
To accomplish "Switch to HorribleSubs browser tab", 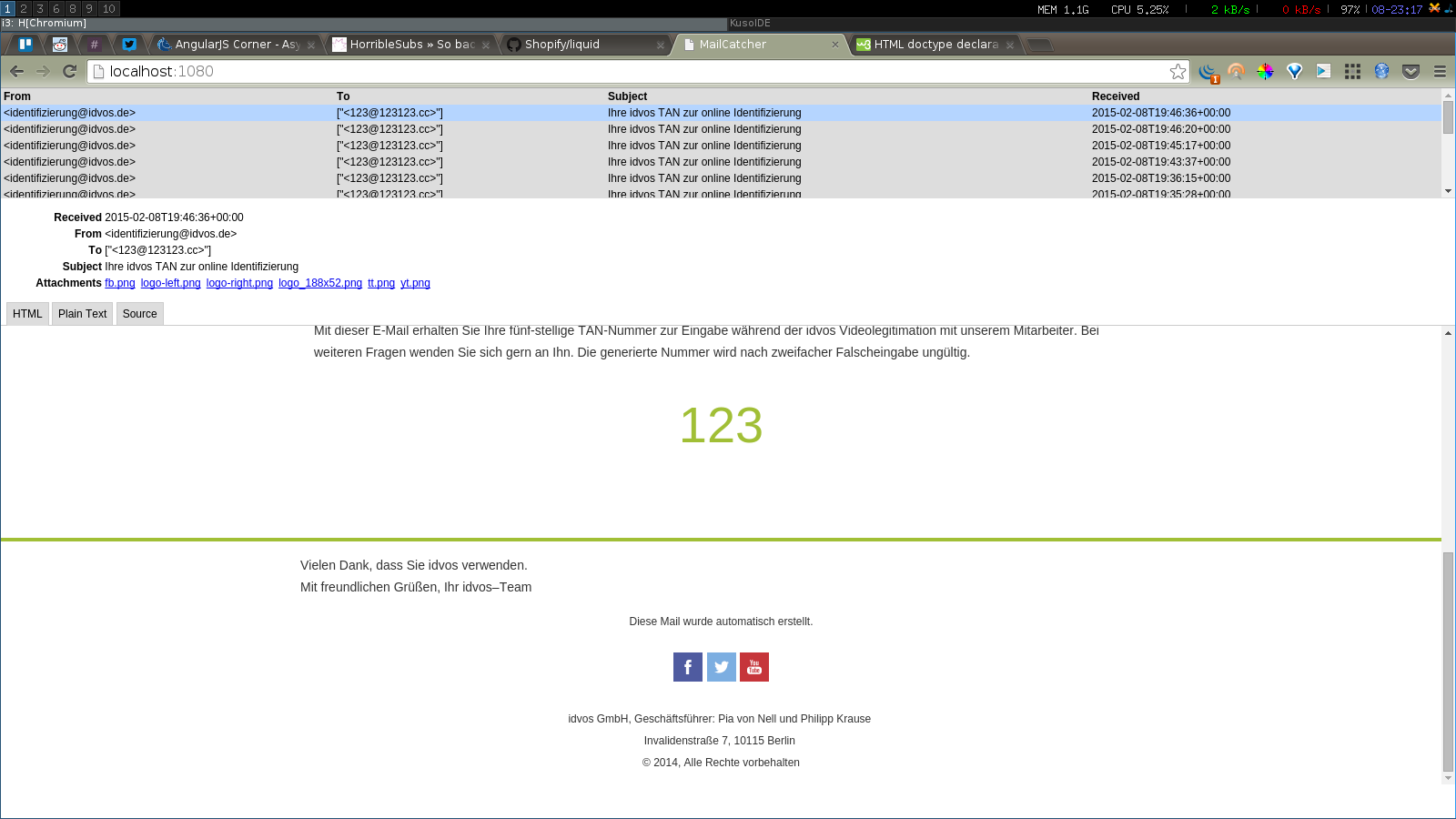I will pyautogui.click(x=410, y=44).
